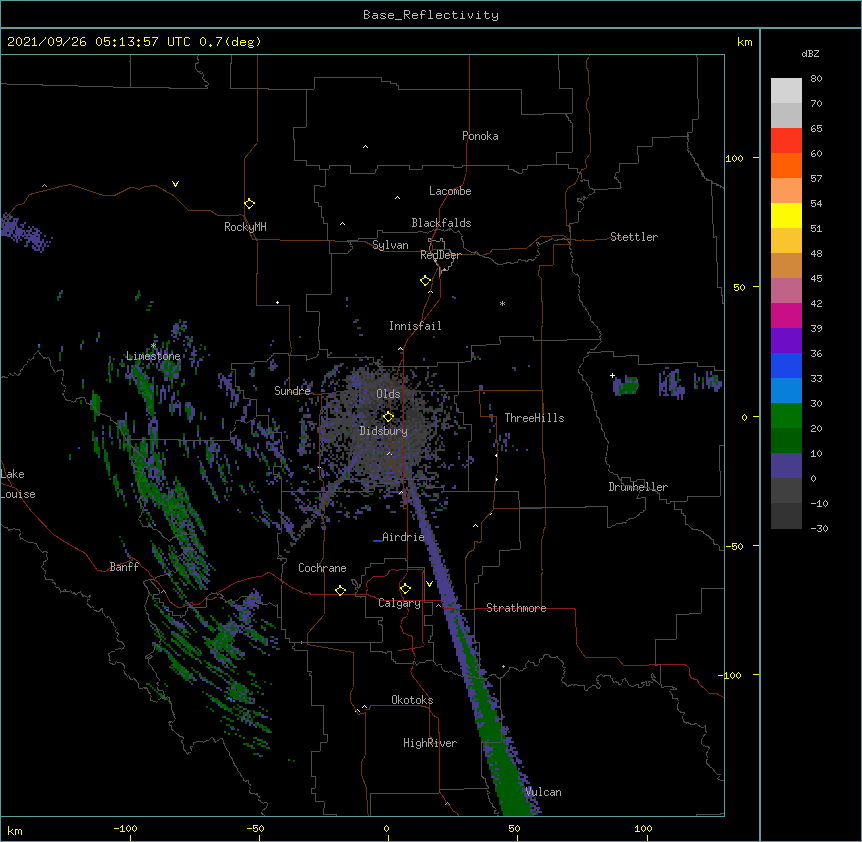Click the white asterisk east of Innisfail
862x842 pixels.
click(x=502, y=303)
